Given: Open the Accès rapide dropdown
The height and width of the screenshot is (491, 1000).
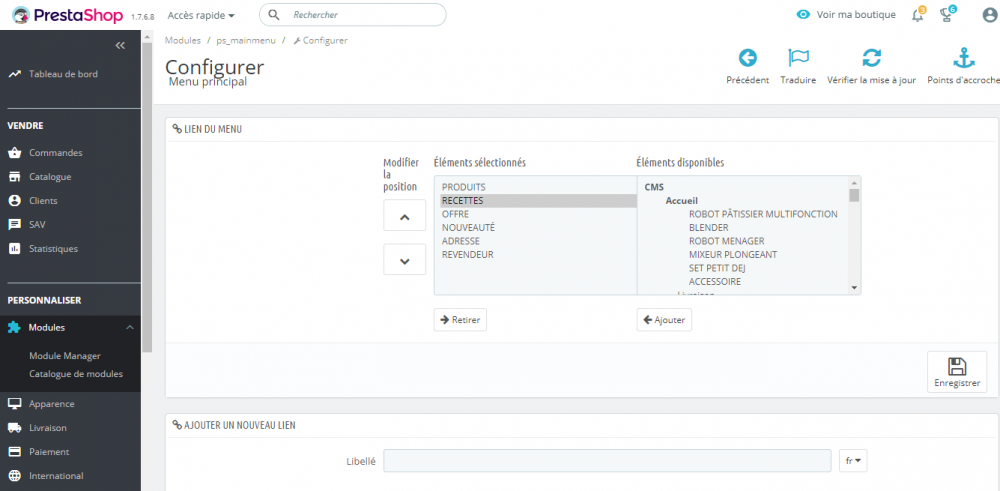Looking at the screenshot, I should click(x=201, y=16).
